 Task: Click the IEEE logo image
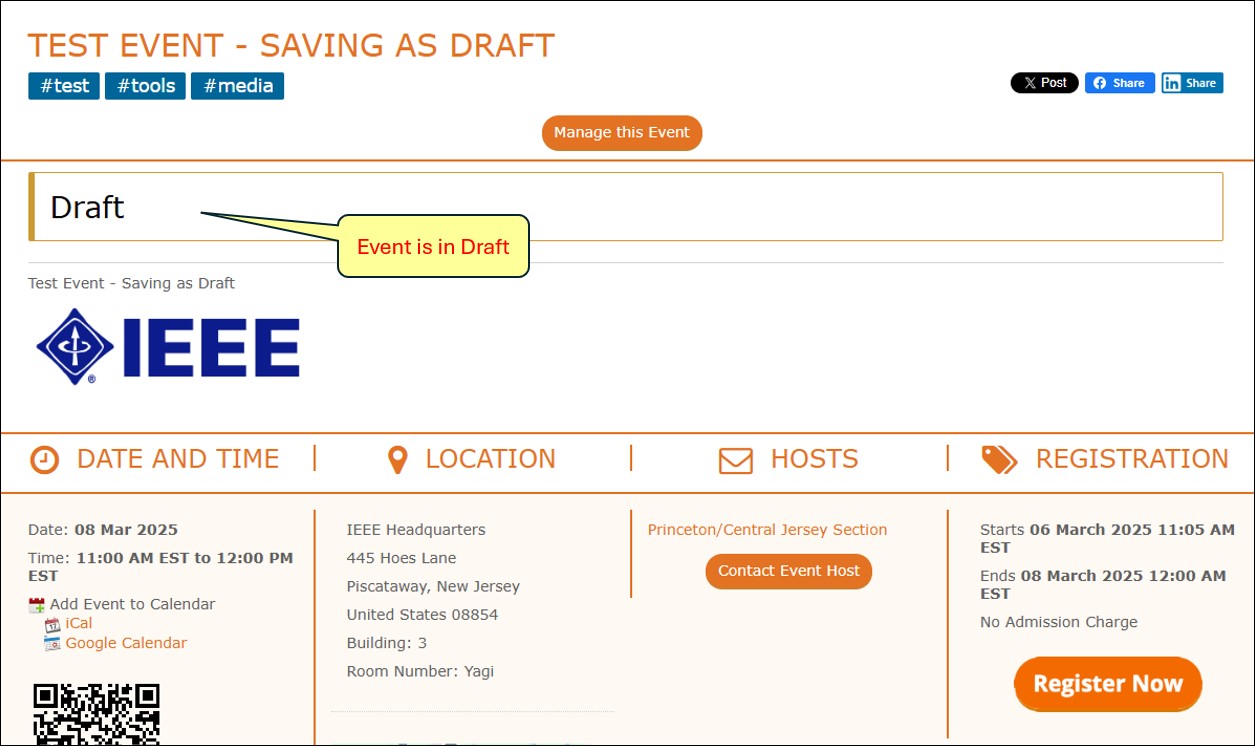coord(168,346)
